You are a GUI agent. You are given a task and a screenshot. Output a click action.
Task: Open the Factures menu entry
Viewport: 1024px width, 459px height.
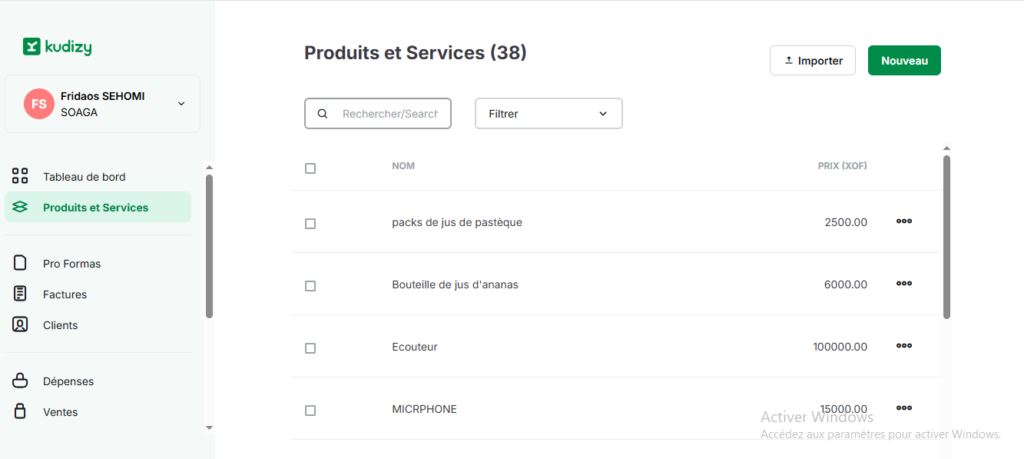65,294
